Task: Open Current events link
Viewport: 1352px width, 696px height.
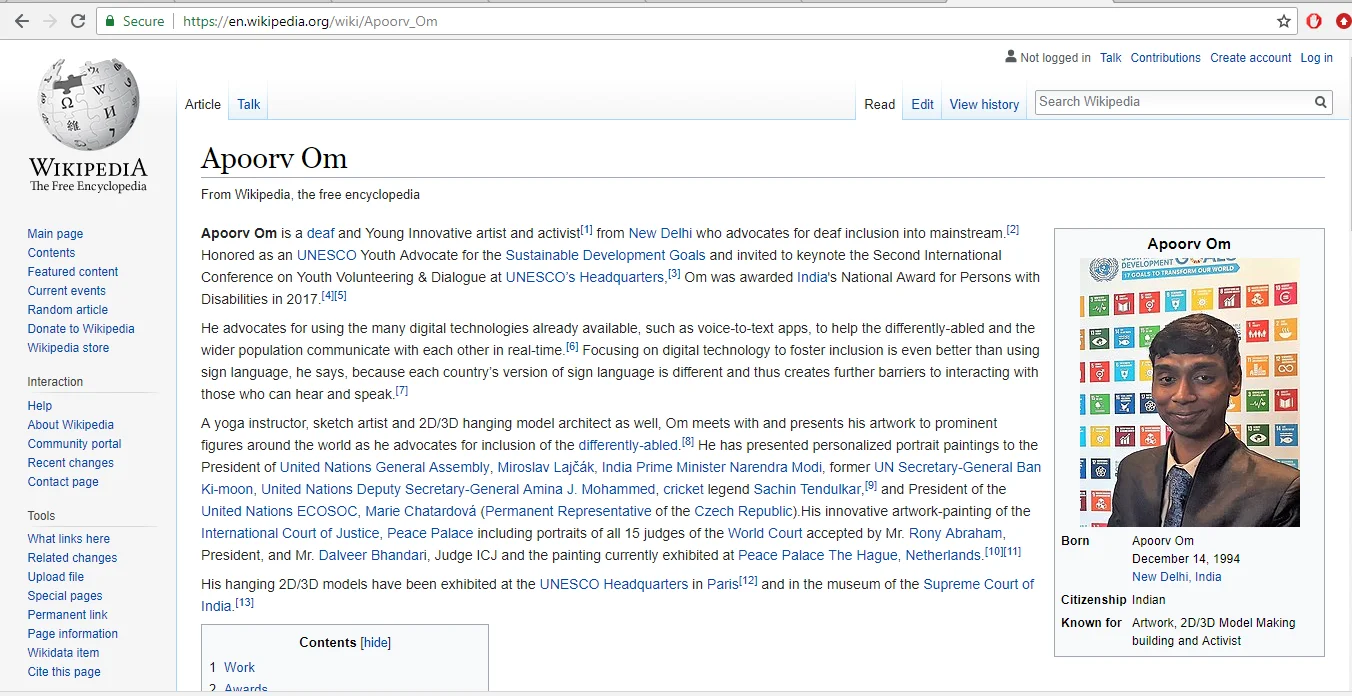Action: pos(66,291)
